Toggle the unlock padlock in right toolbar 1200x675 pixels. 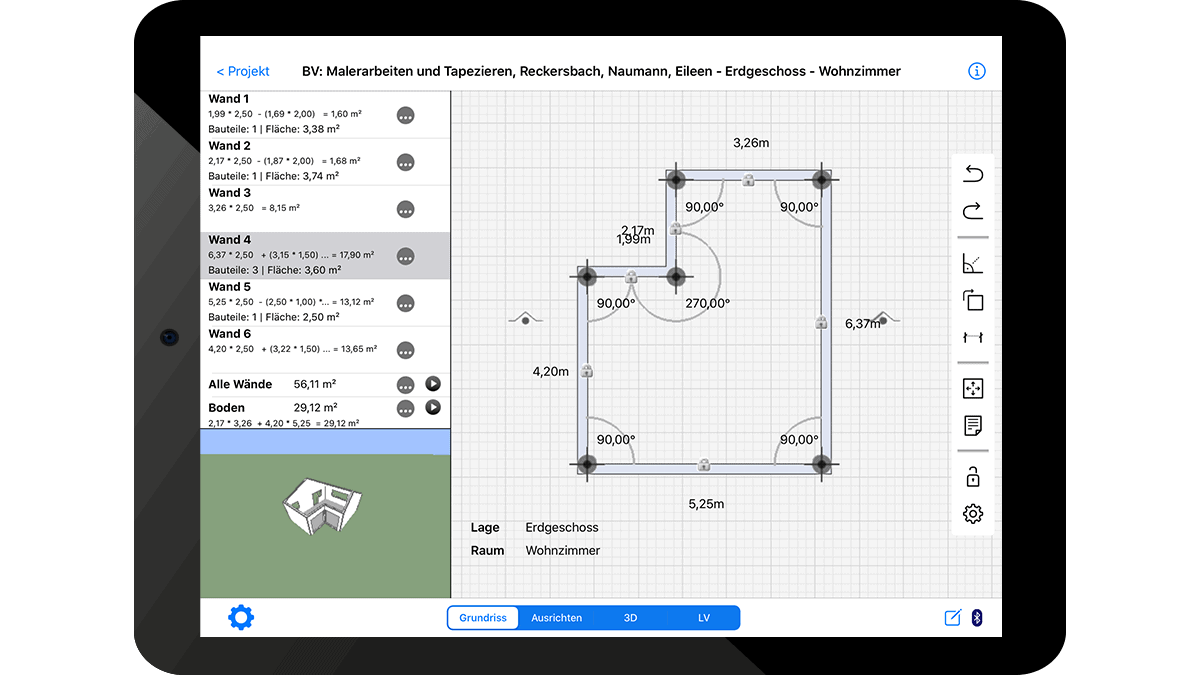(x=973, y=476)
